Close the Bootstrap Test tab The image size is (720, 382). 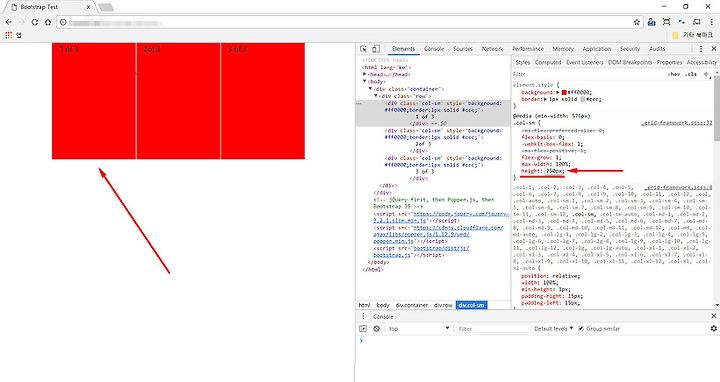click(89, 7)
